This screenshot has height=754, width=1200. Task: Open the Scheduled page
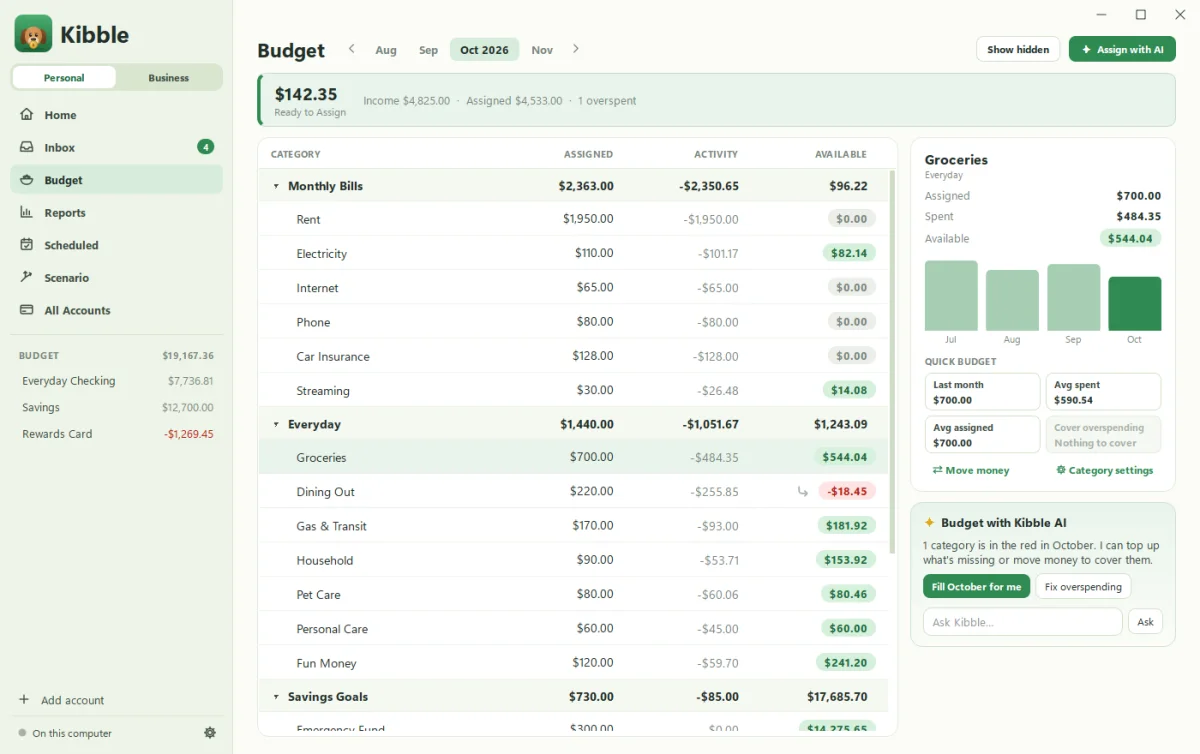coord(117,245)
